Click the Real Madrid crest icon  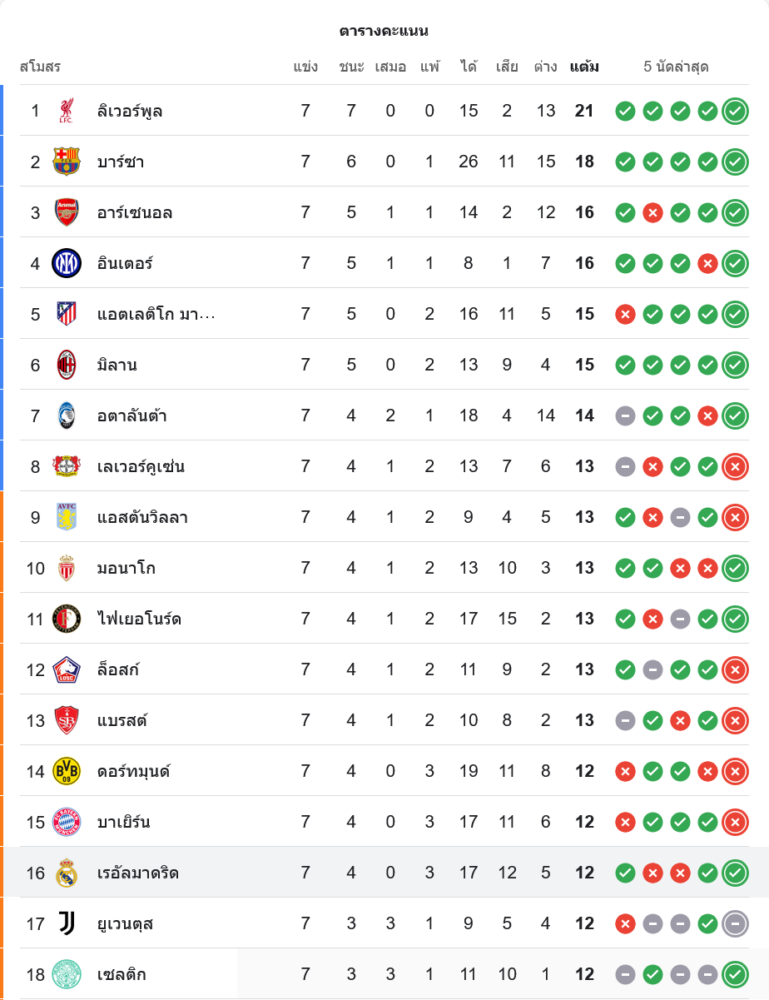[x=66, y=873]
